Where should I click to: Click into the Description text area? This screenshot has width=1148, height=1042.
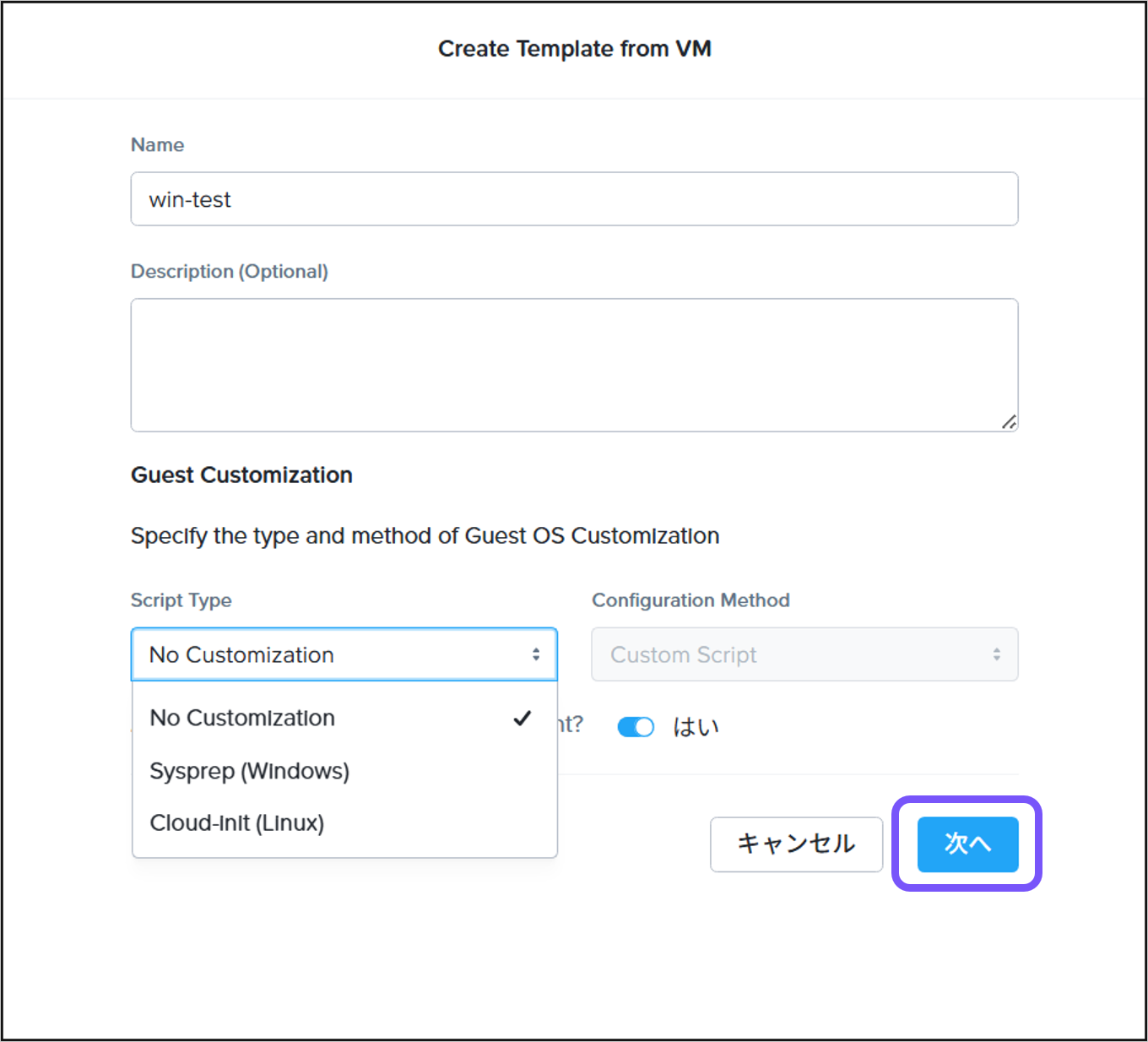[574, 365]
